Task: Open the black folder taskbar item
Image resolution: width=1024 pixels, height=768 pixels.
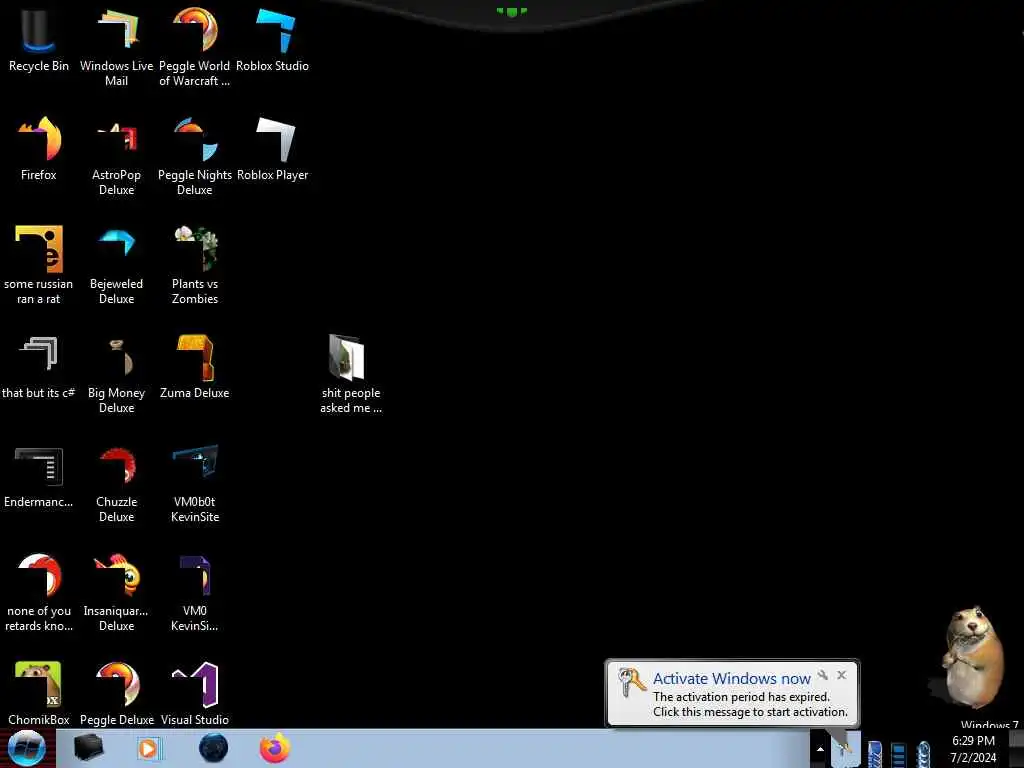Action: pyautogui.click(x=89, y=748)
